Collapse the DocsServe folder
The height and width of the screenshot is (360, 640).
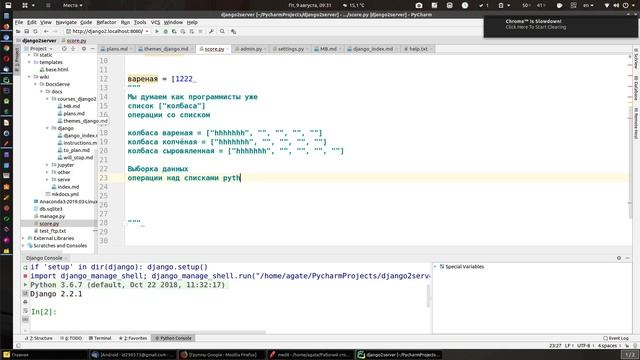[36, 84]
